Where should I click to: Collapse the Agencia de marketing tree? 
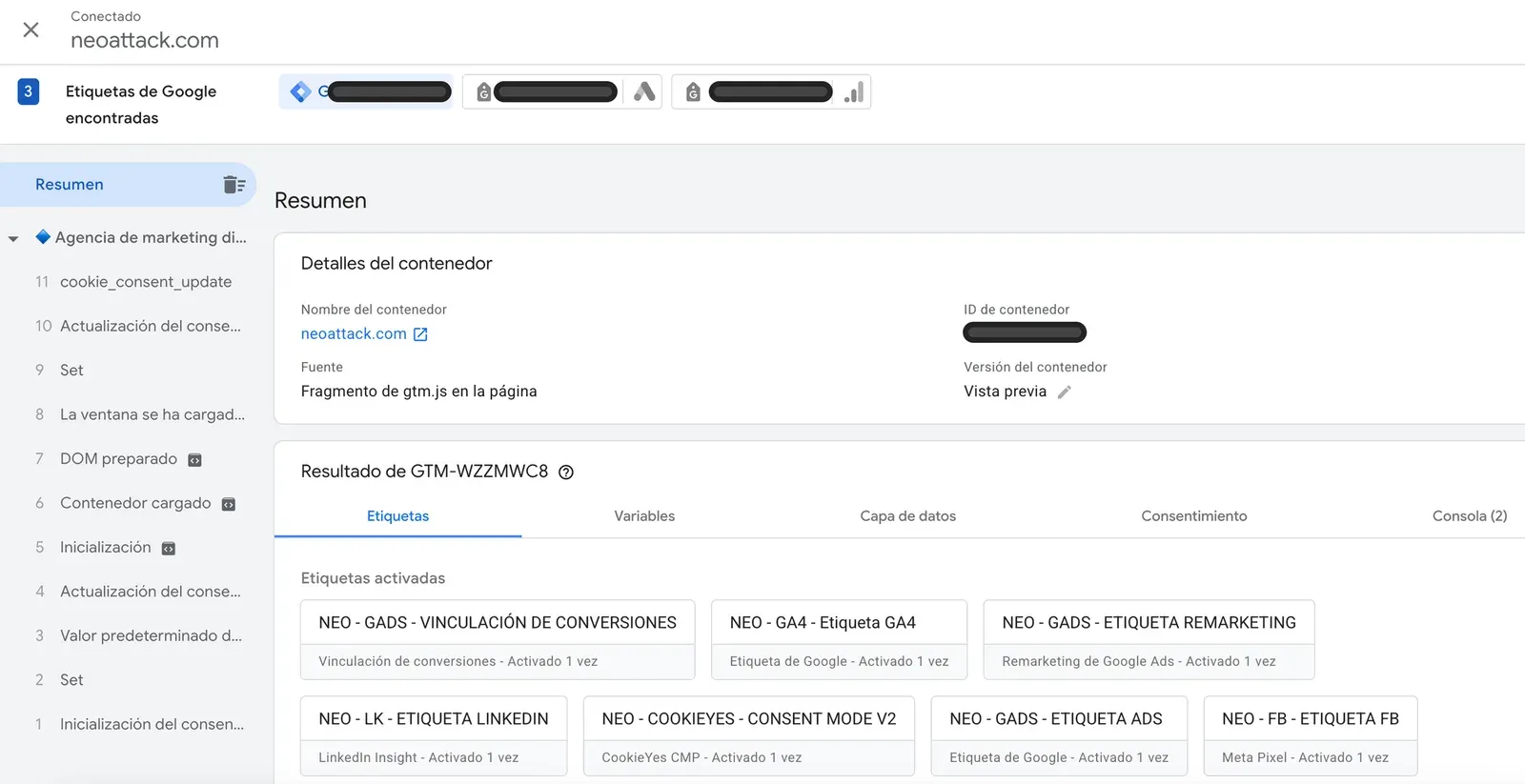(x=13, y=238)
